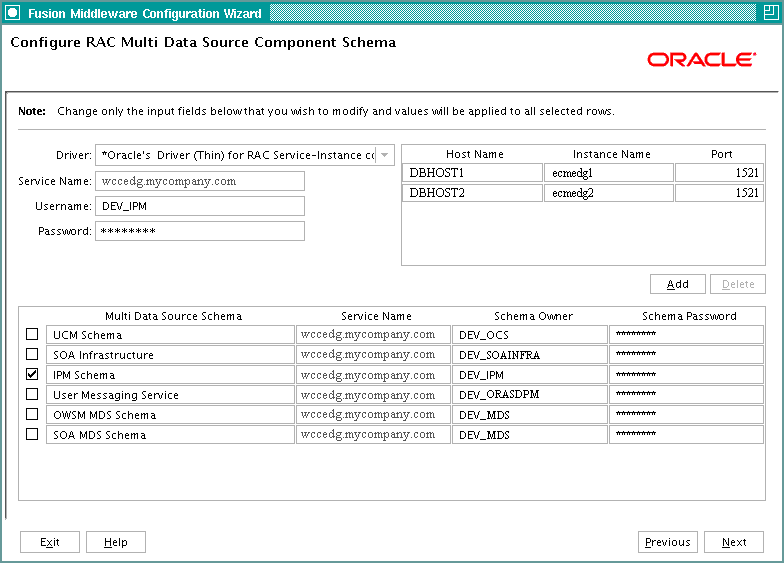
Task: Click the port 1521 cell for DBHOST2
Action: [x=720, y=192]
